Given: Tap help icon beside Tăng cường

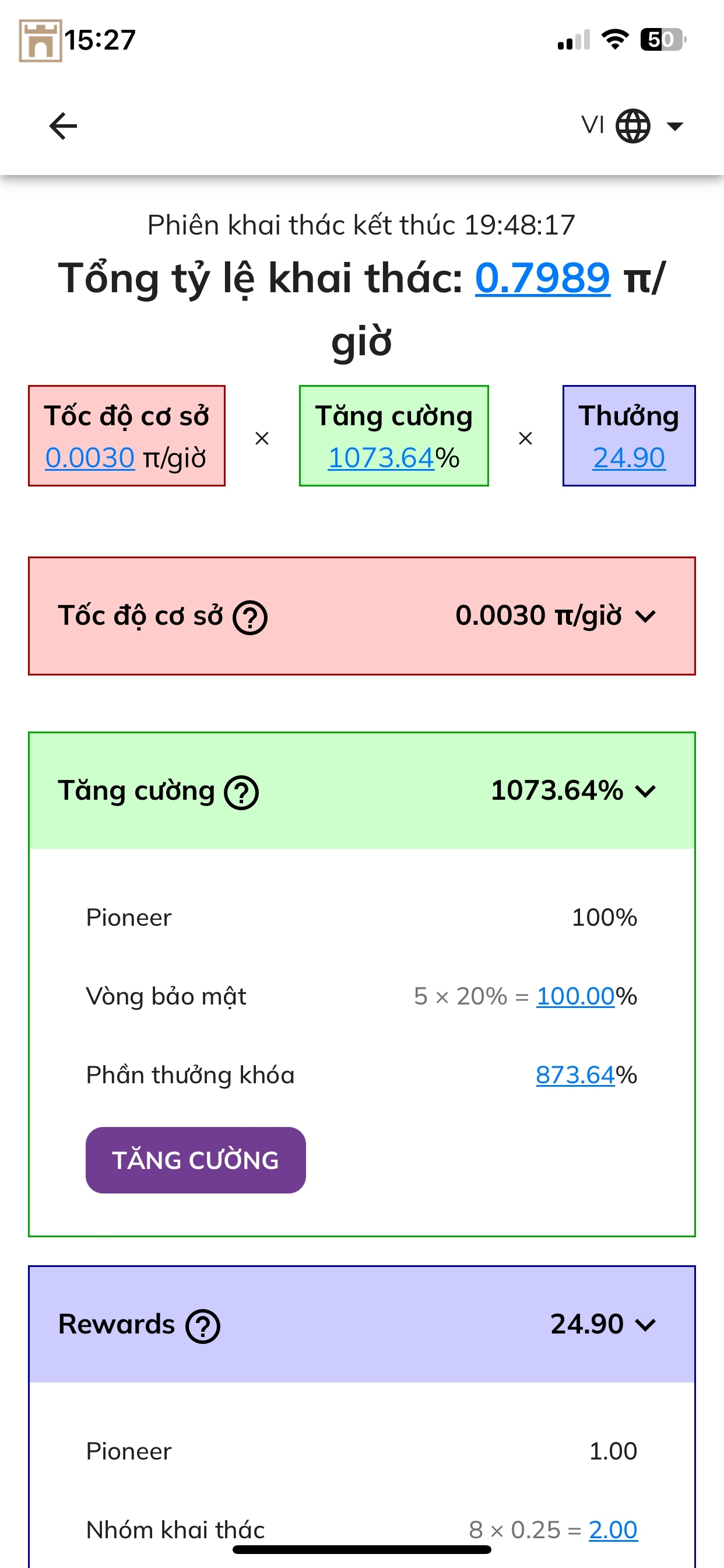Looking at the screenshot, I should point(241,793).
